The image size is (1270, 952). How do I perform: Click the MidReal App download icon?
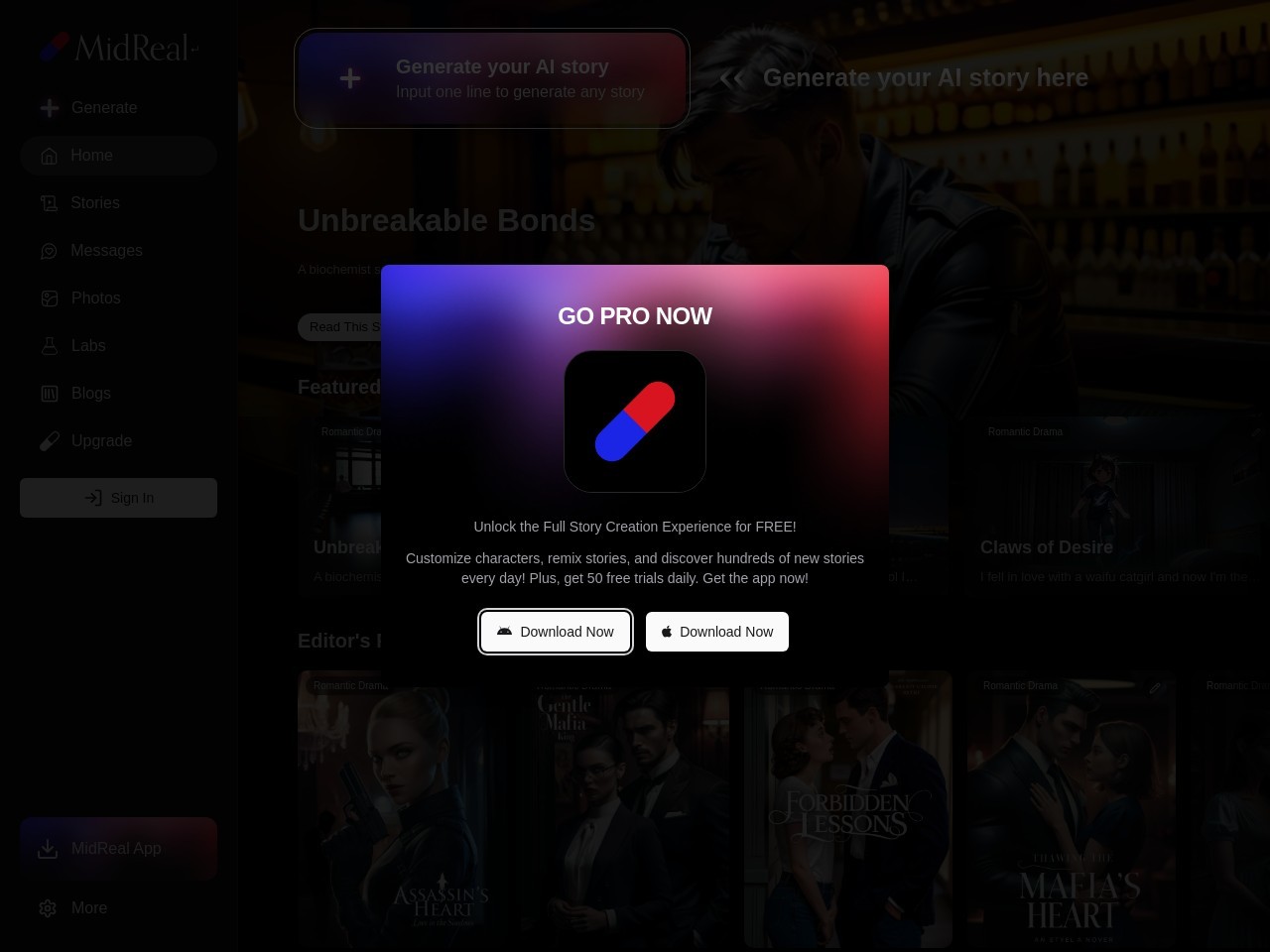pyautogui.click(x=48, y=849)
